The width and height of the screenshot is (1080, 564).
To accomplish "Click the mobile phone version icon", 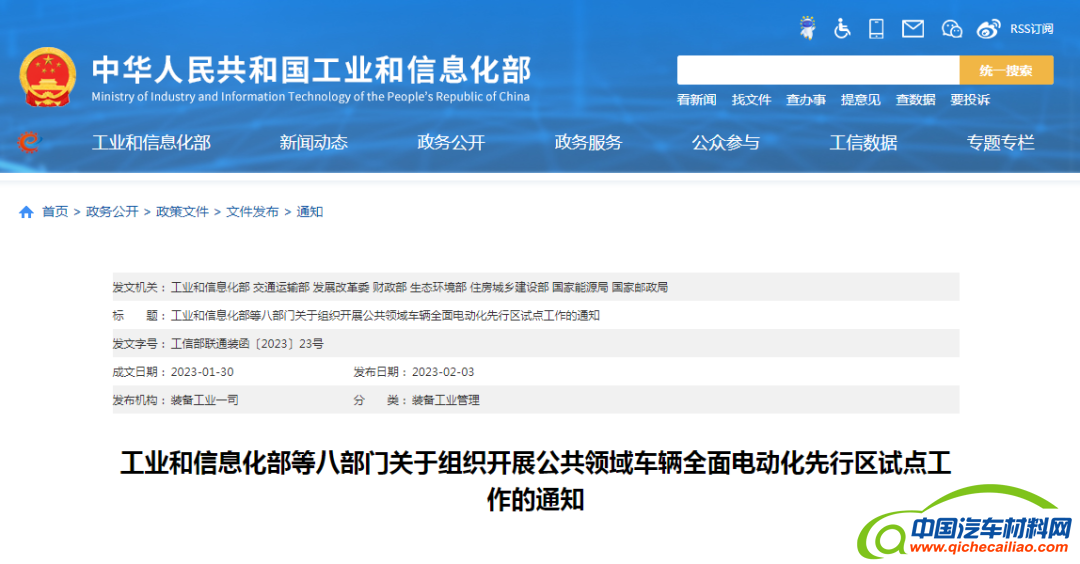I will pyautogui.click(x=876, y=28).
